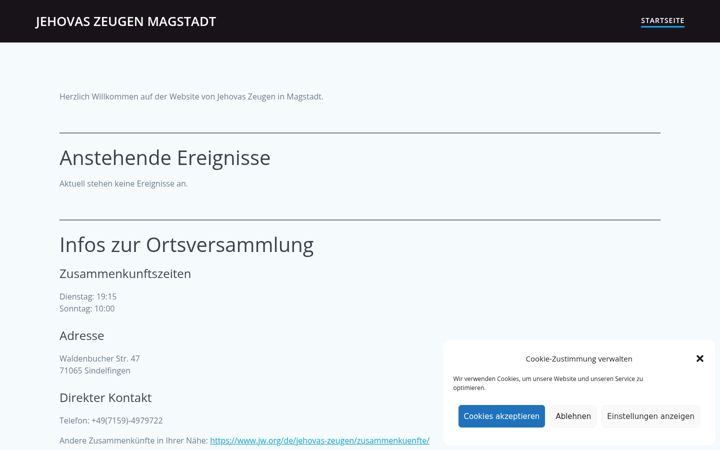Close the cookie consent dialog with X

click(699, 359)
